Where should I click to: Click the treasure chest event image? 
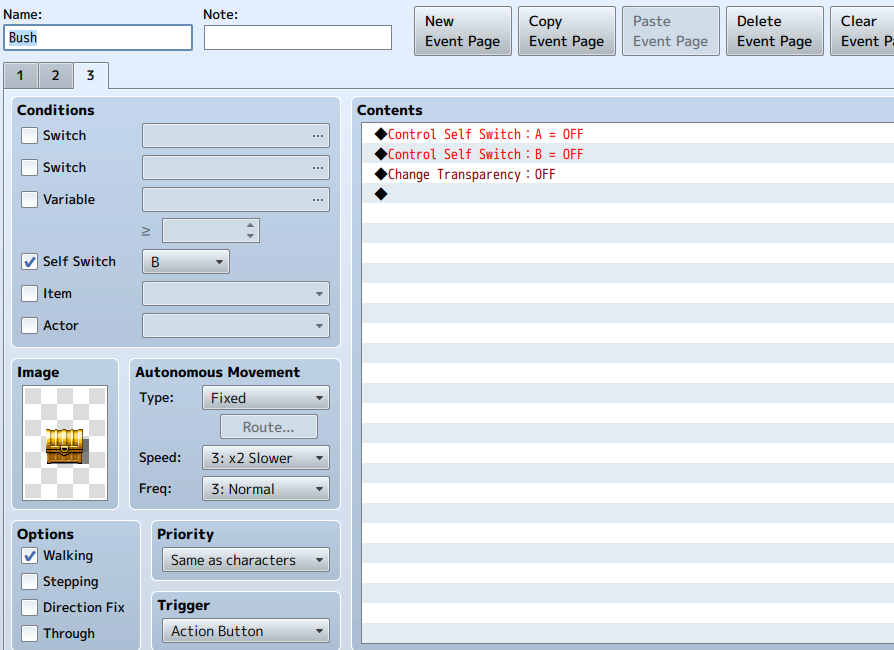pyautogui.click(x=65, y=443)
